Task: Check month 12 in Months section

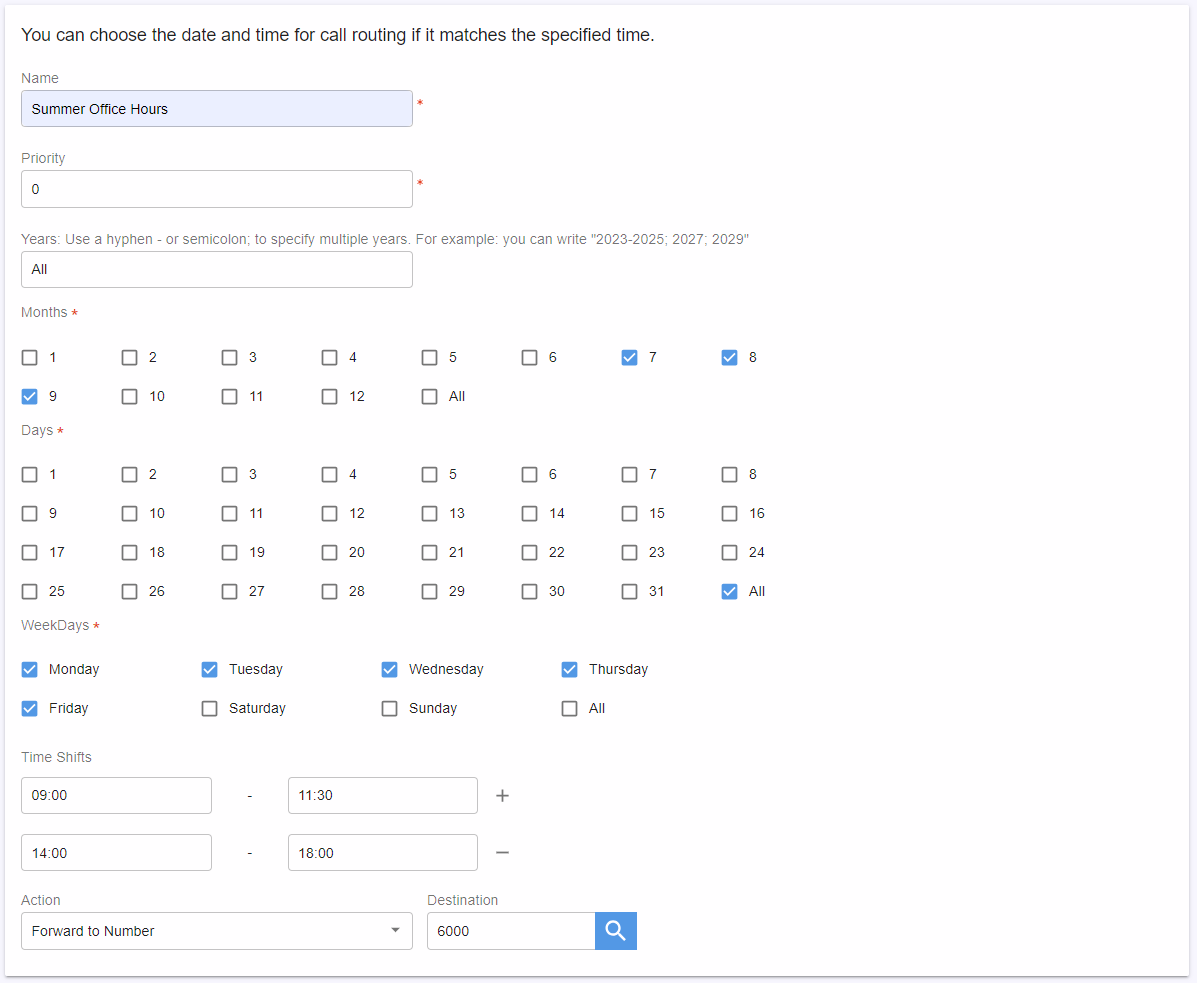Action: click(329, 396)
